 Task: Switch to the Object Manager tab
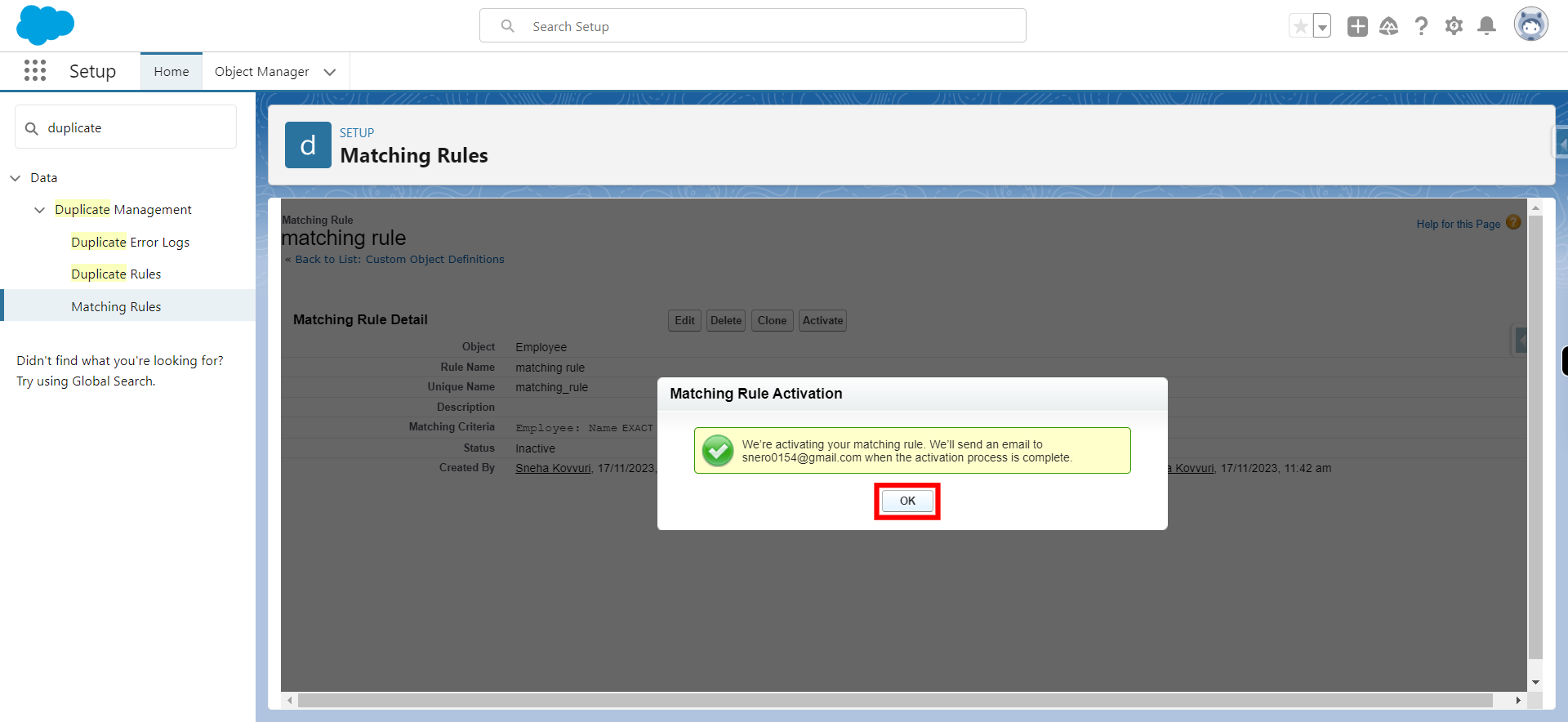[261, 72]
